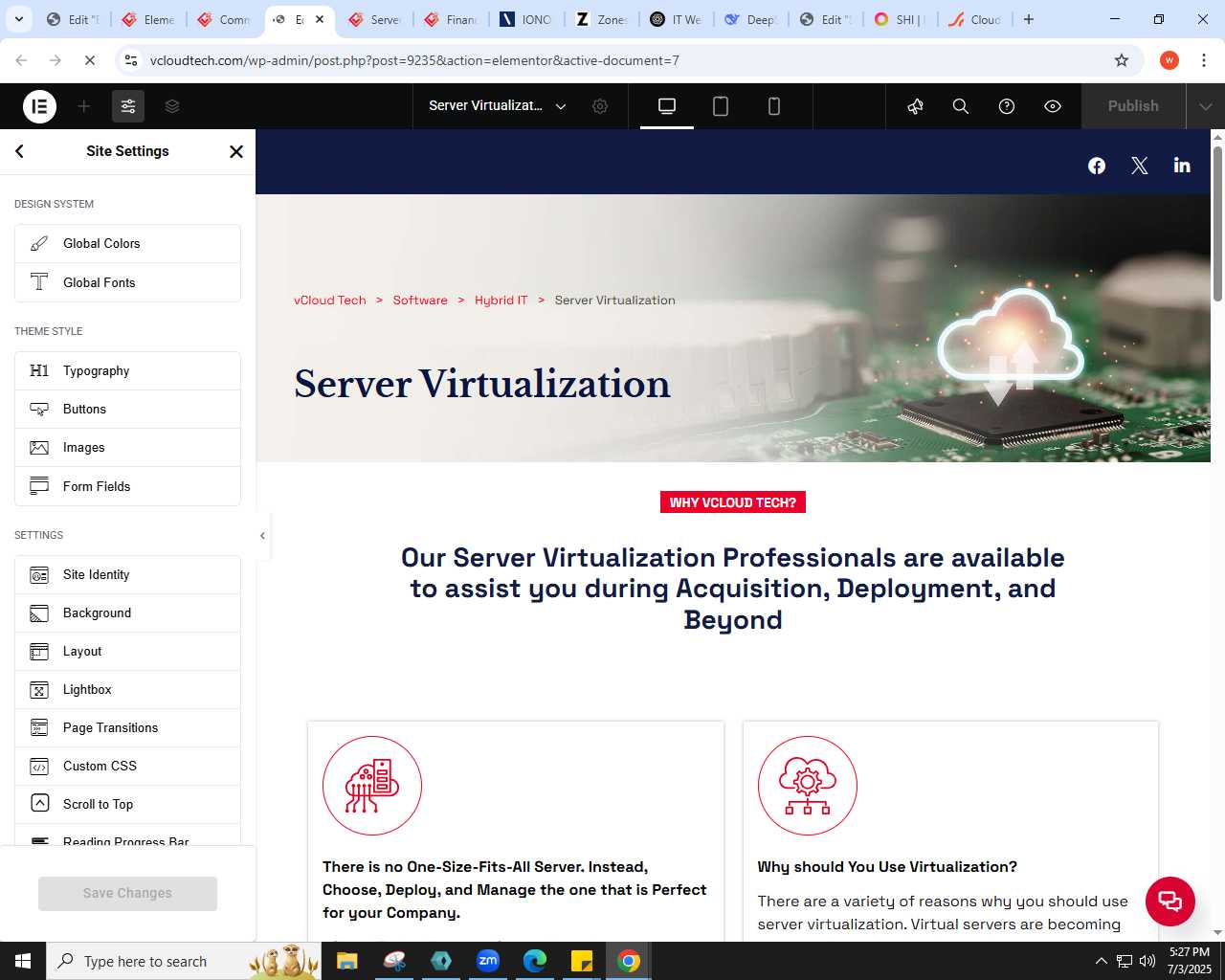Stop page loading button

point(89,60)
